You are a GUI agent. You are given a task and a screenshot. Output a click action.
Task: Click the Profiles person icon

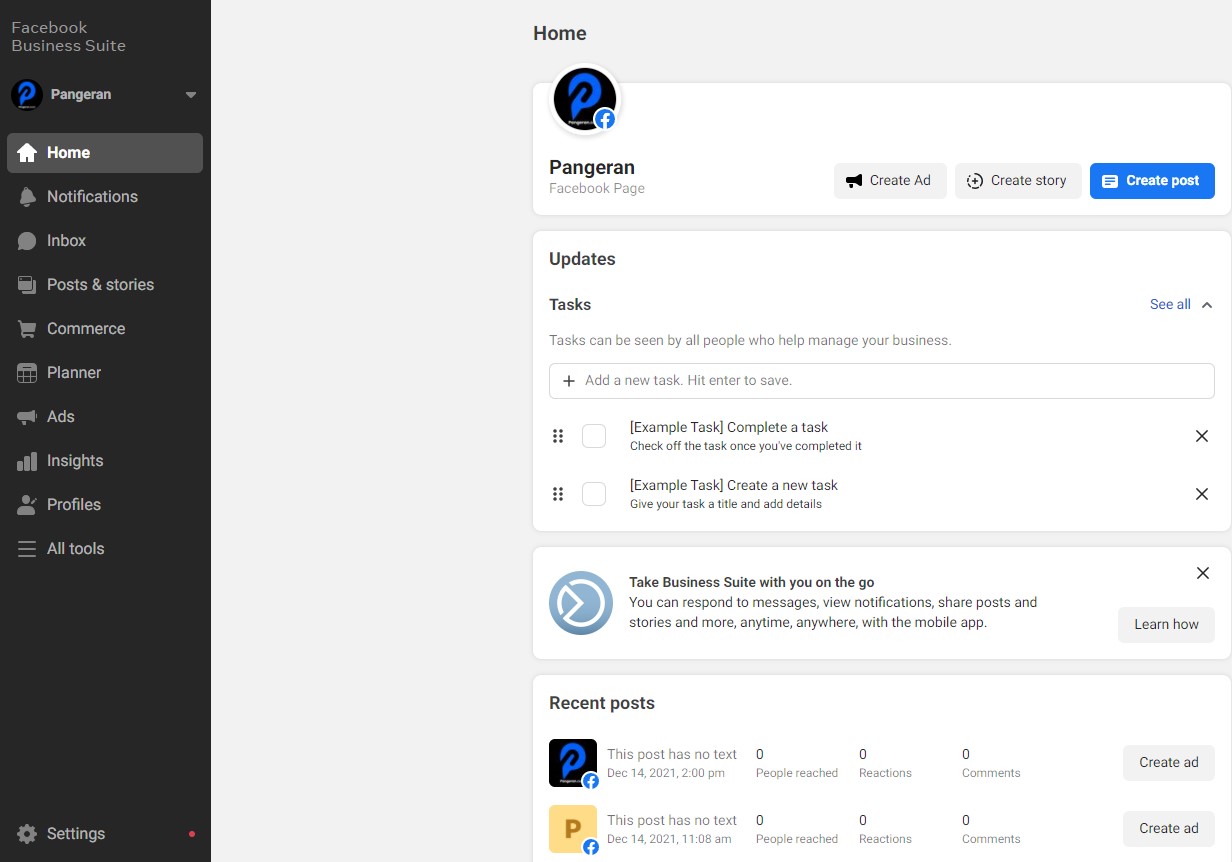(27, 505)
